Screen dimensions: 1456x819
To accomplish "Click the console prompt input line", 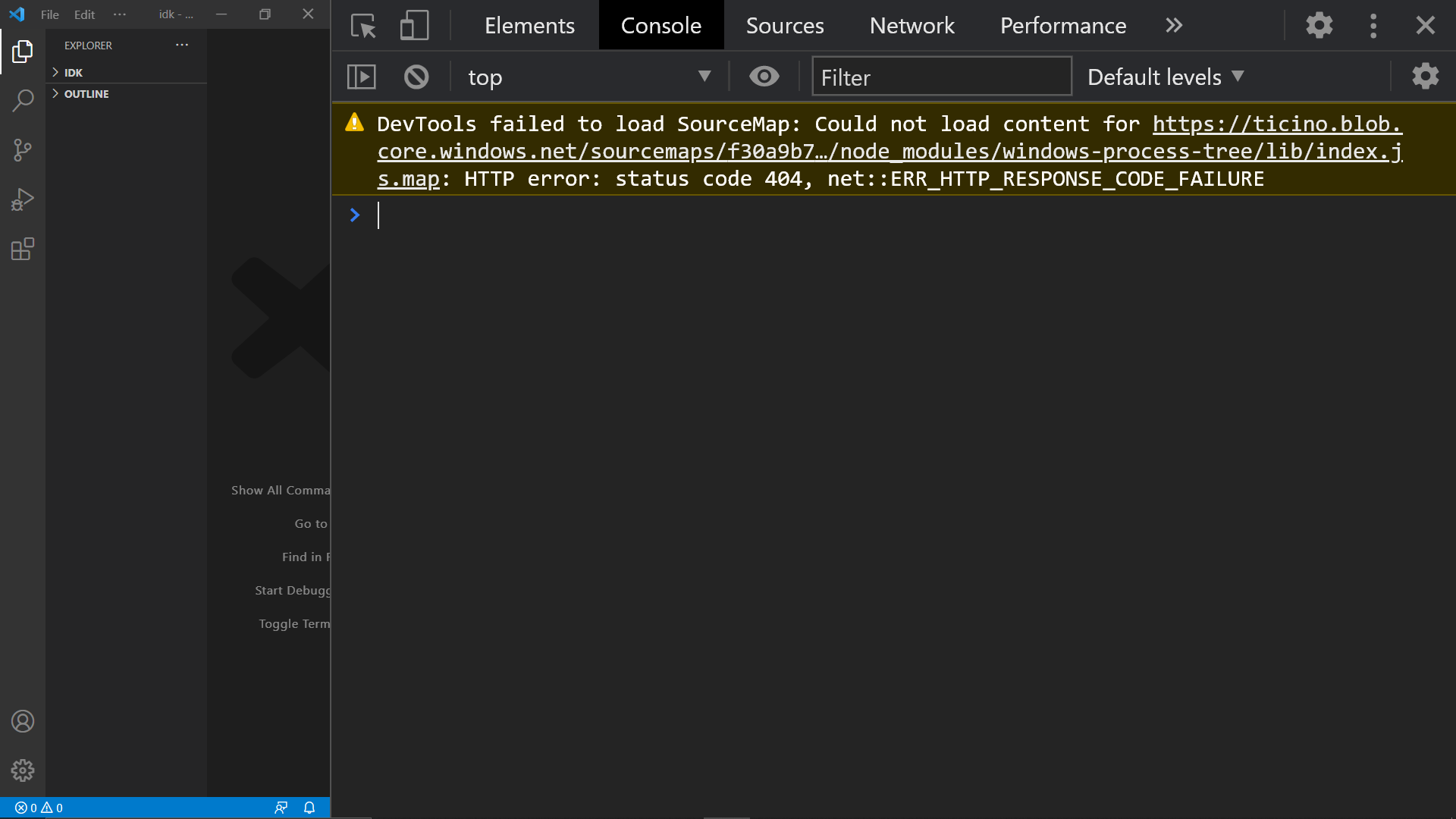I will [x=910, y=216].
